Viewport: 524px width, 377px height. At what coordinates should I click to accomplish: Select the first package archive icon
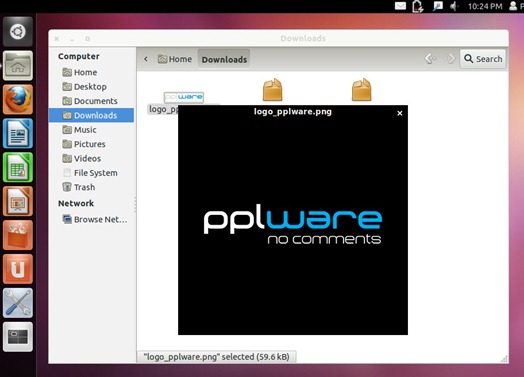pos(272,90)
